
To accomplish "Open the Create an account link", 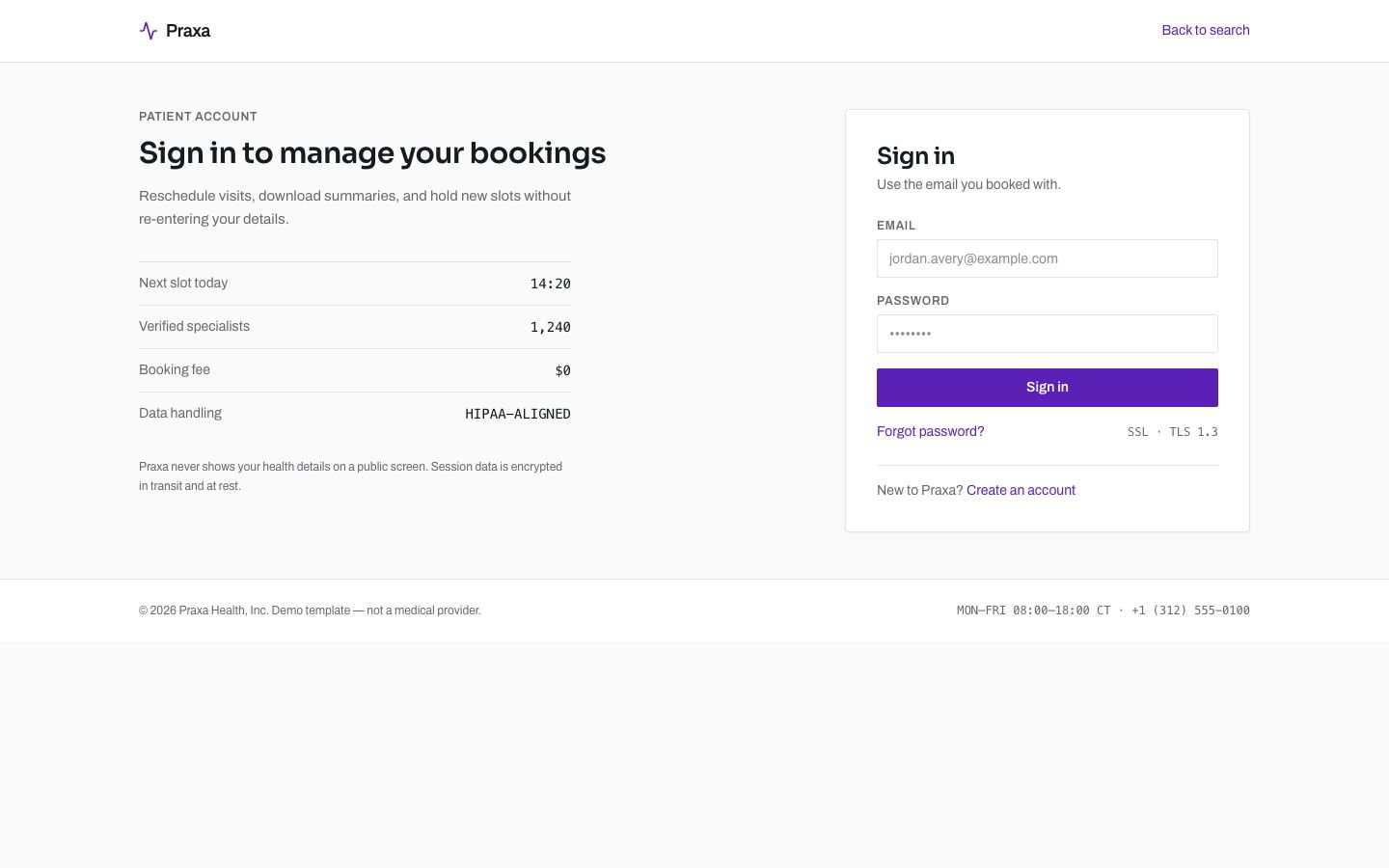I will point(1021,490).
